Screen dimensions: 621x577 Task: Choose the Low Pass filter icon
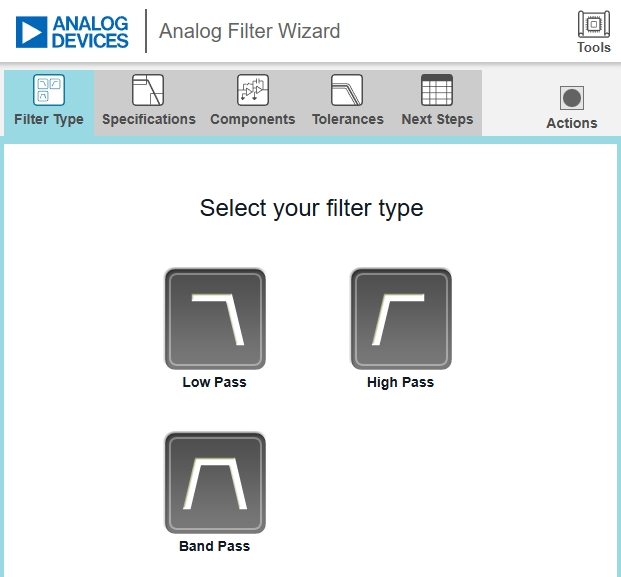point(215,319)
